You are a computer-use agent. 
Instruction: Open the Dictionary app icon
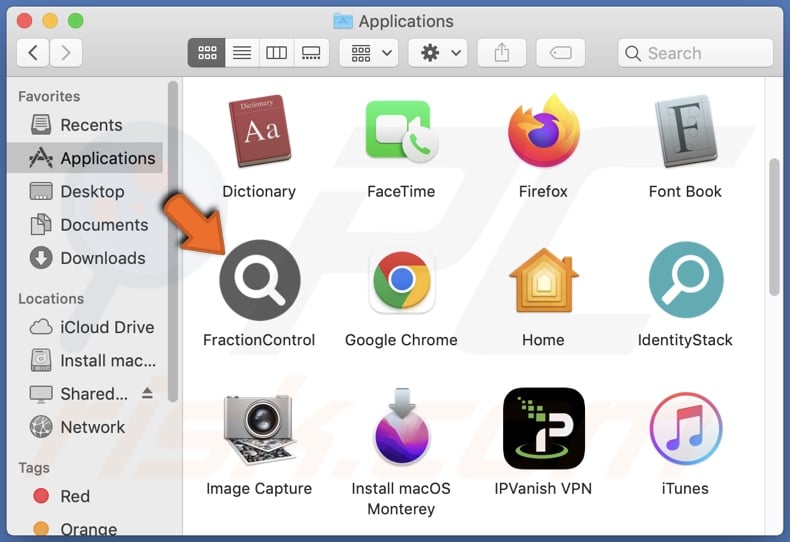[259, 131]
